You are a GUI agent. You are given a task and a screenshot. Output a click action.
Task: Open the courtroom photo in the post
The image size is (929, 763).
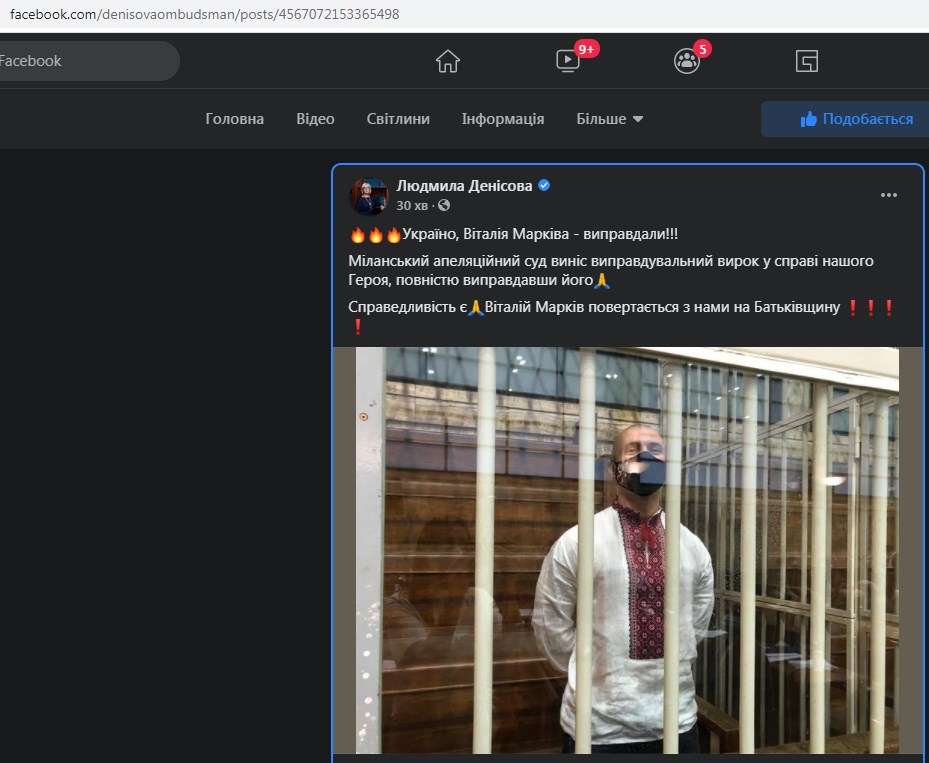pos(627,550)
